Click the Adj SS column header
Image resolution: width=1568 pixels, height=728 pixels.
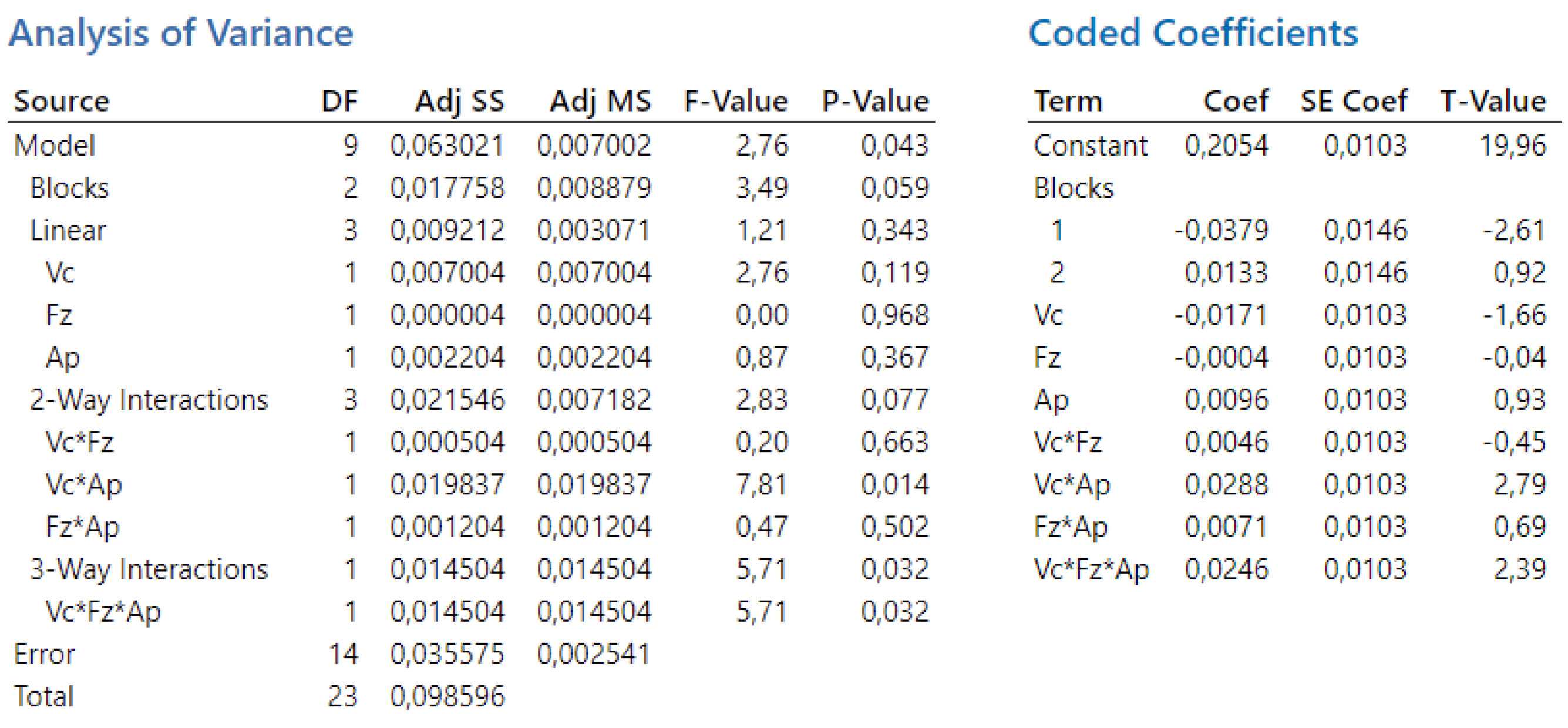(x=460, y=101)
